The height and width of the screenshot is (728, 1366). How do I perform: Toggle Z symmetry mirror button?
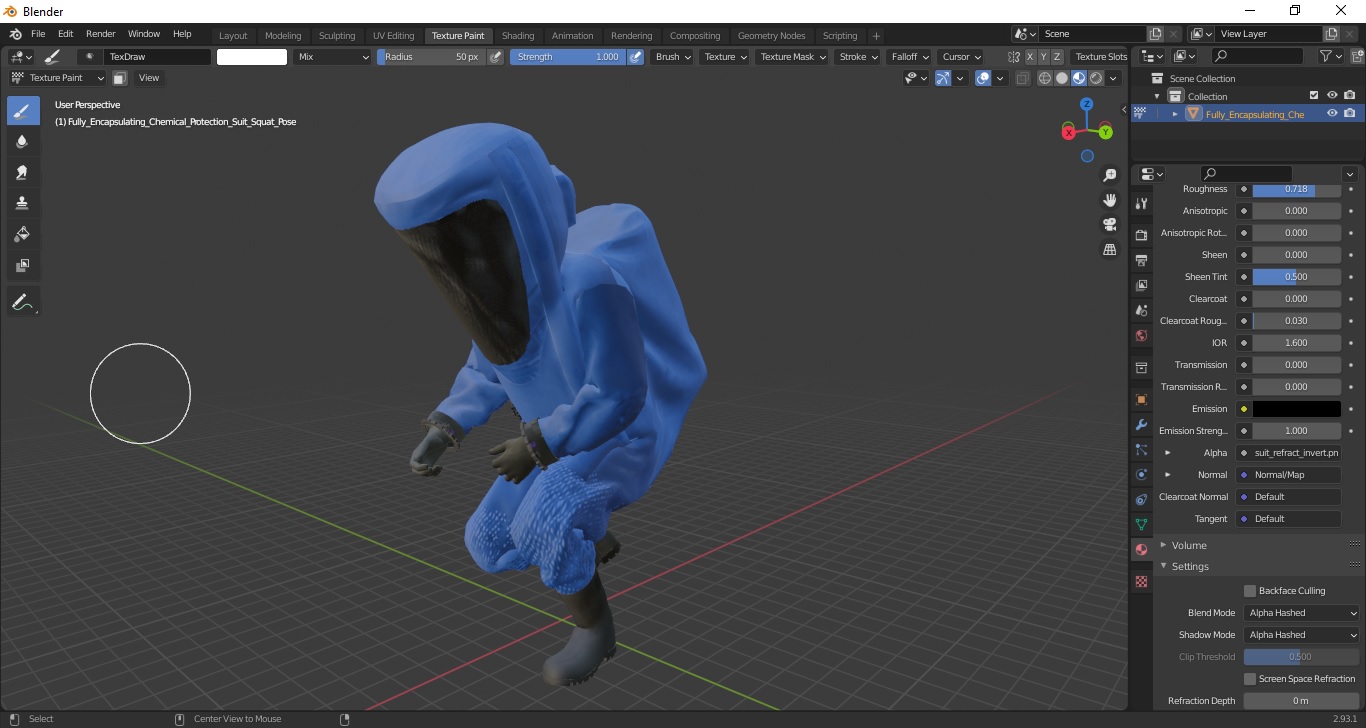click(1058, 57)
